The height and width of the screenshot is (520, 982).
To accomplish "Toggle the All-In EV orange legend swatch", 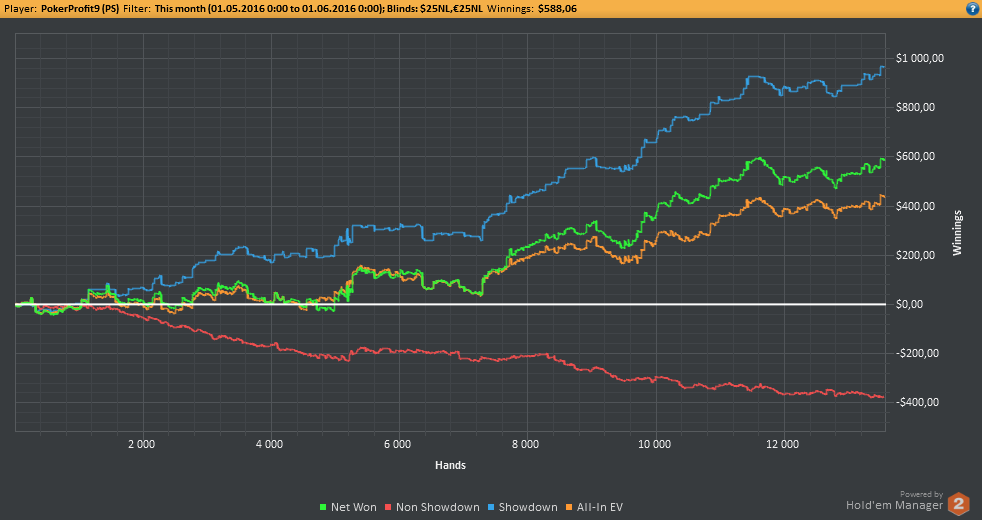I will click(569, 507).
